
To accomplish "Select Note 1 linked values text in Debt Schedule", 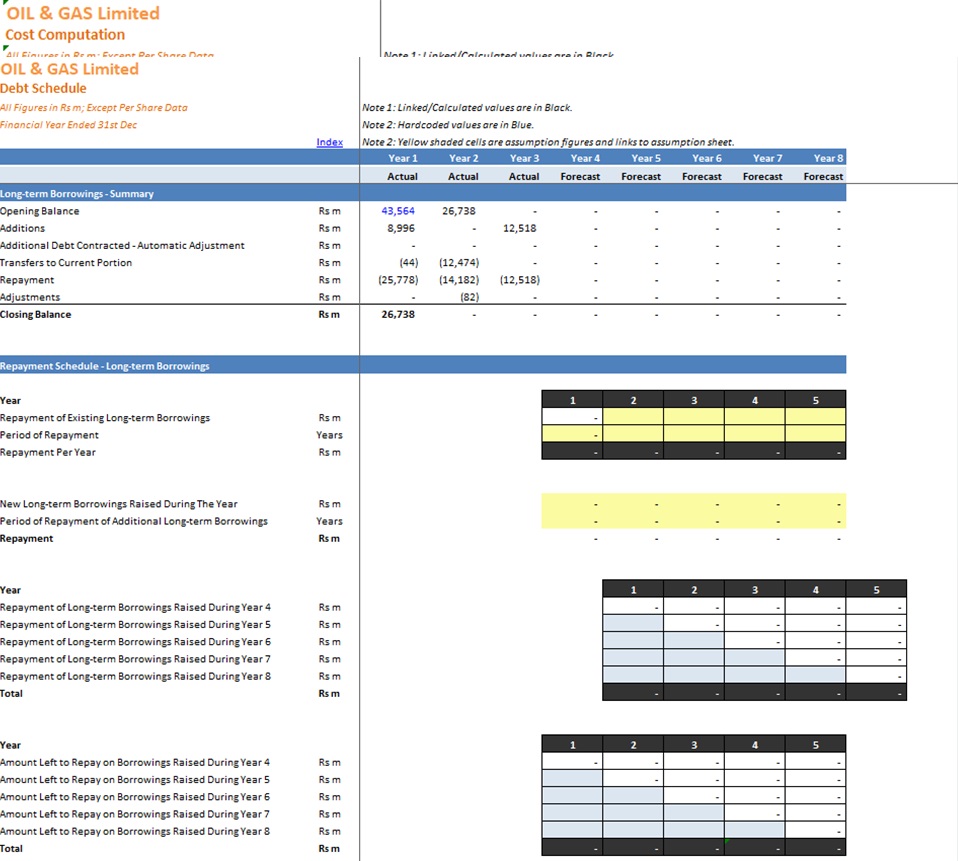I will point(467,108).
